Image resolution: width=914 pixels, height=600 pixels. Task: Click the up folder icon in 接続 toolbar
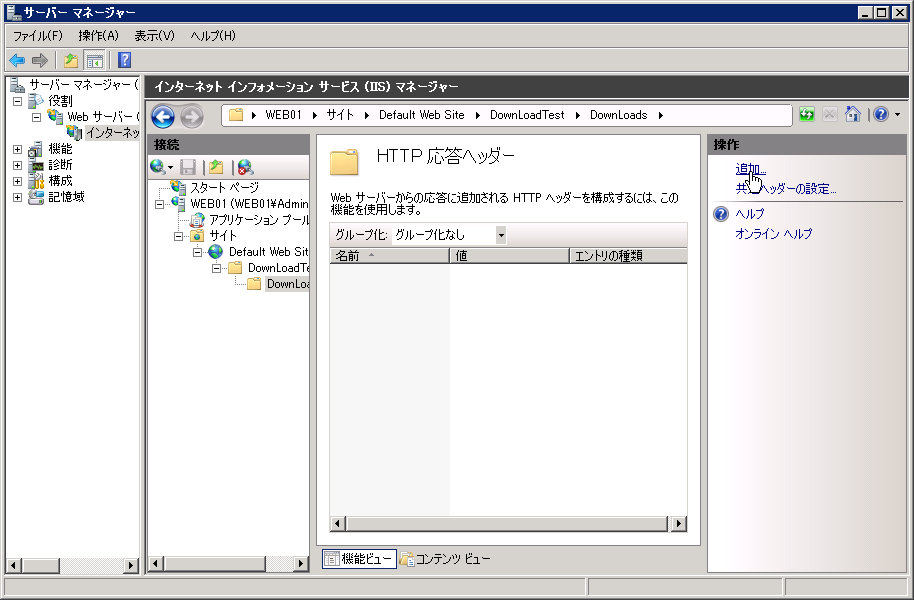(216, 167)
